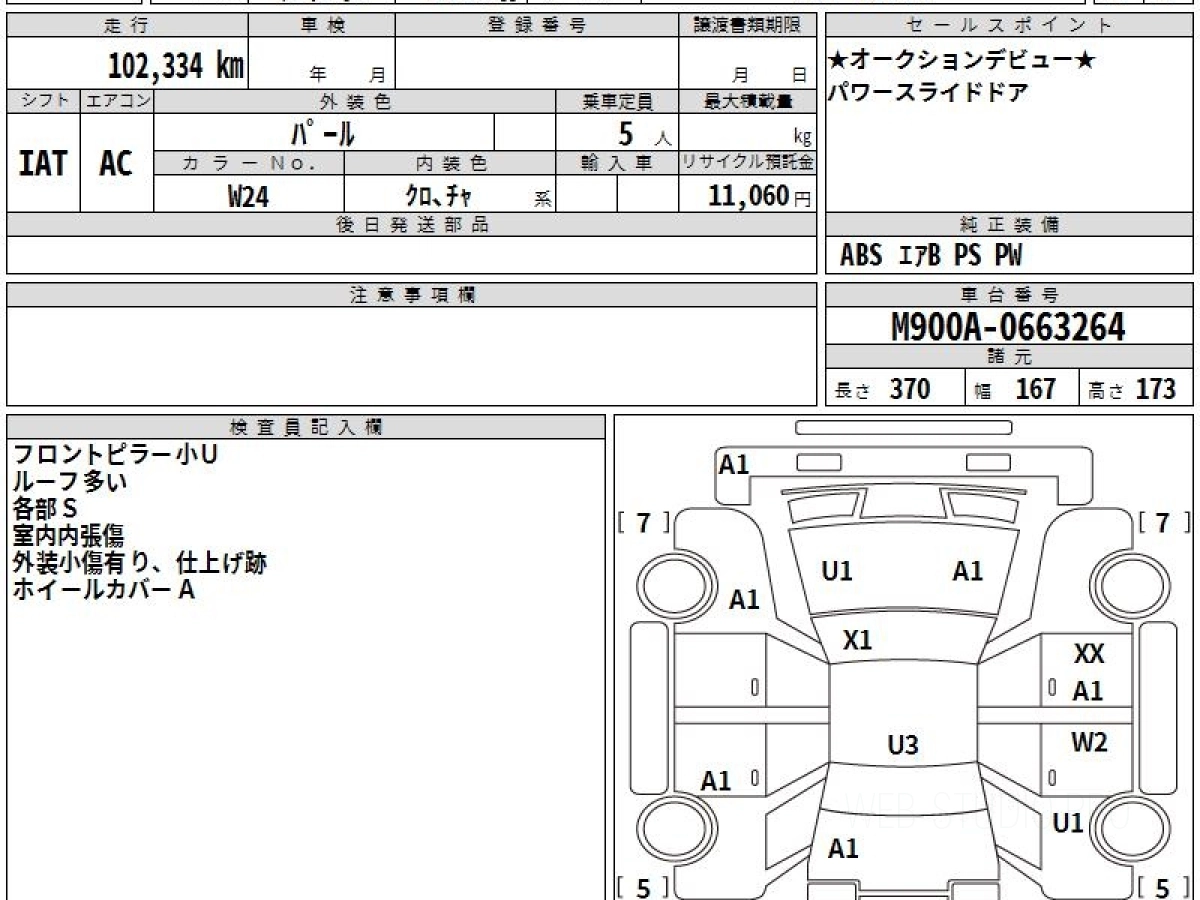Click interior color value クロ、チャ
The width and height of the screenshot is (1200, 900).
click(438, 196)
